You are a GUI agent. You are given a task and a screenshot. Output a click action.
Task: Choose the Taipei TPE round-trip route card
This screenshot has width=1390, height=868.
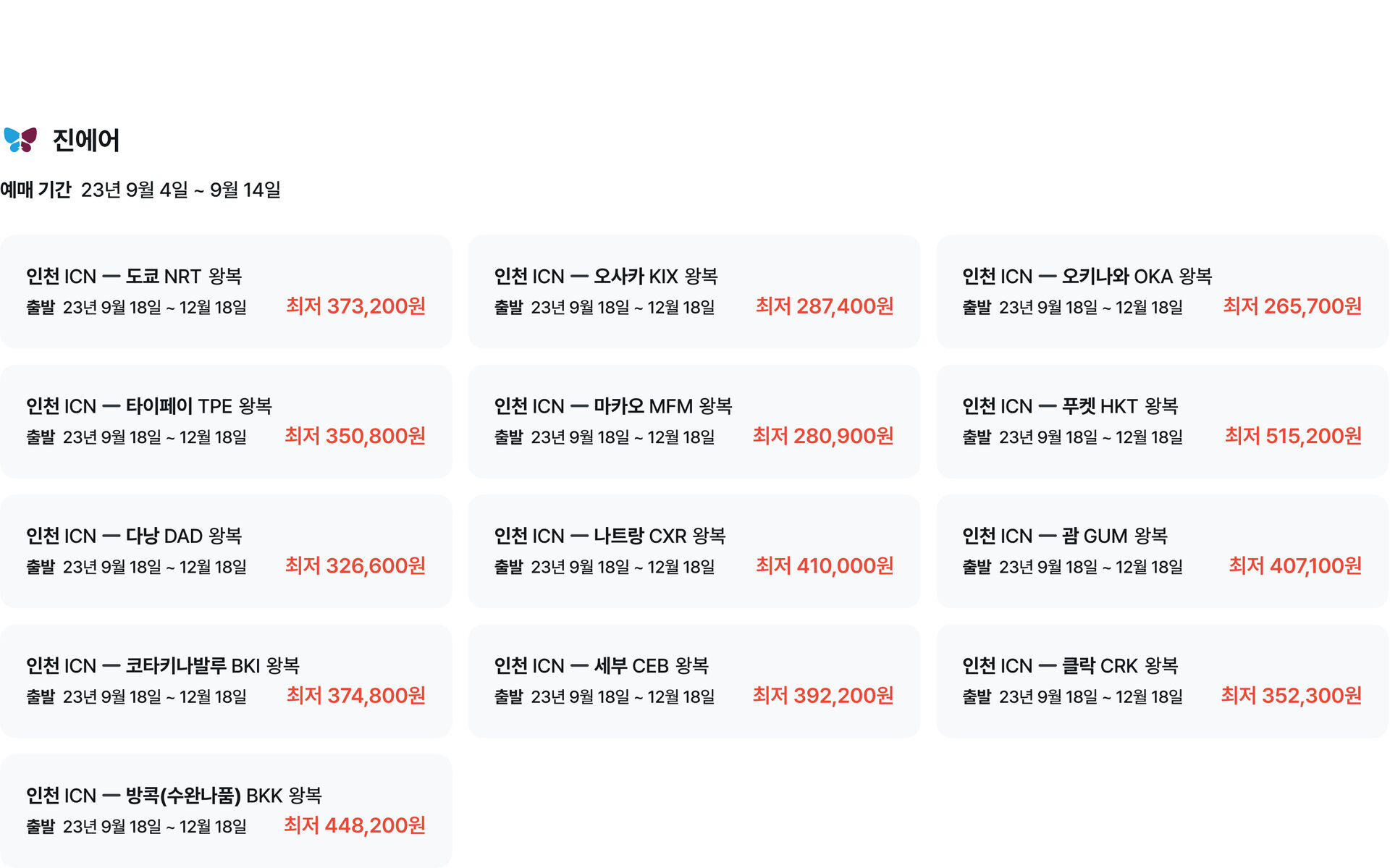coord(225,421)
